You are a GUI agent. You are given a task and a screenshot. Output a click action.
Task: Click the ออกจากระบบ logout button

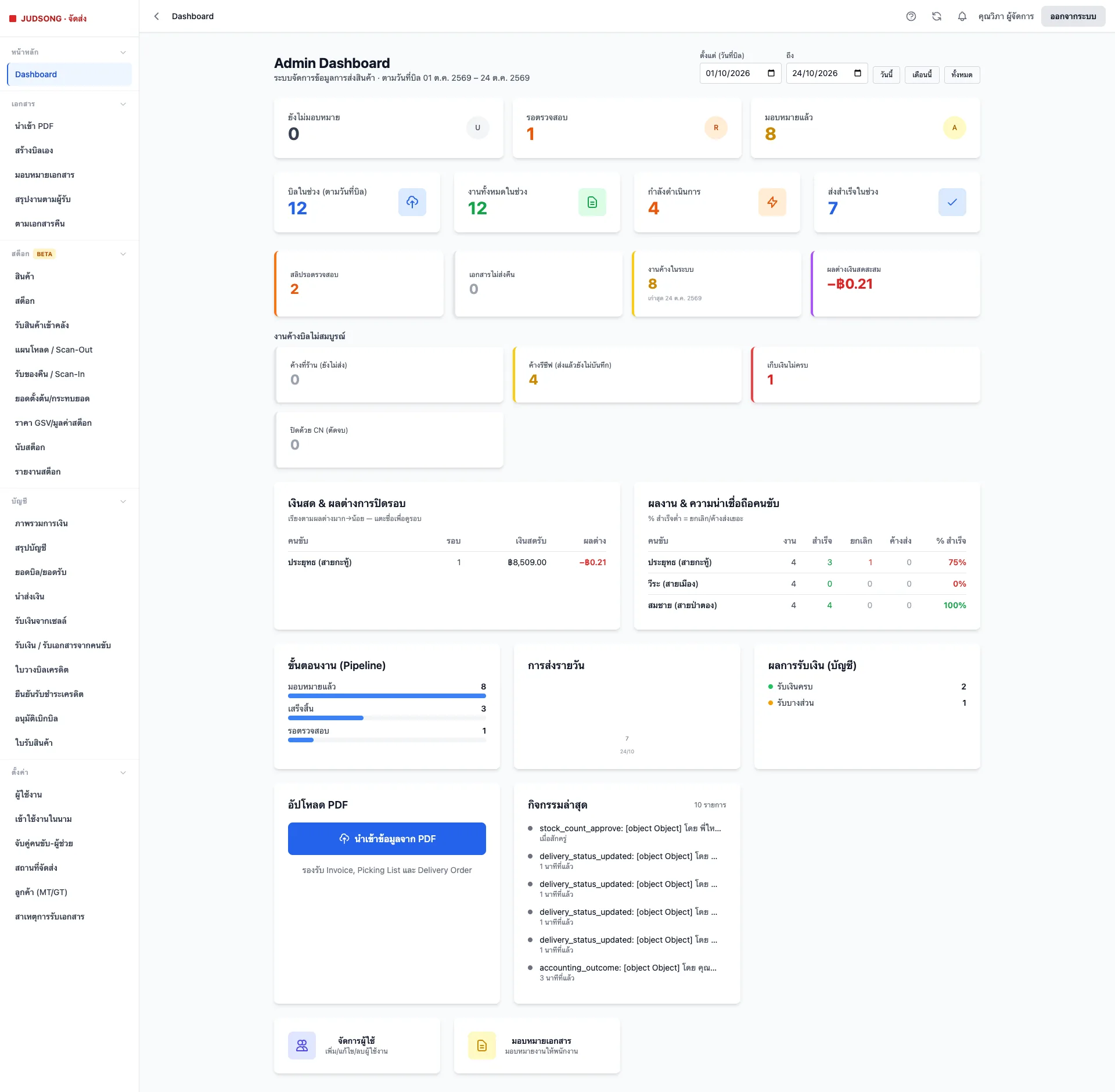[x=1073, y=16]
